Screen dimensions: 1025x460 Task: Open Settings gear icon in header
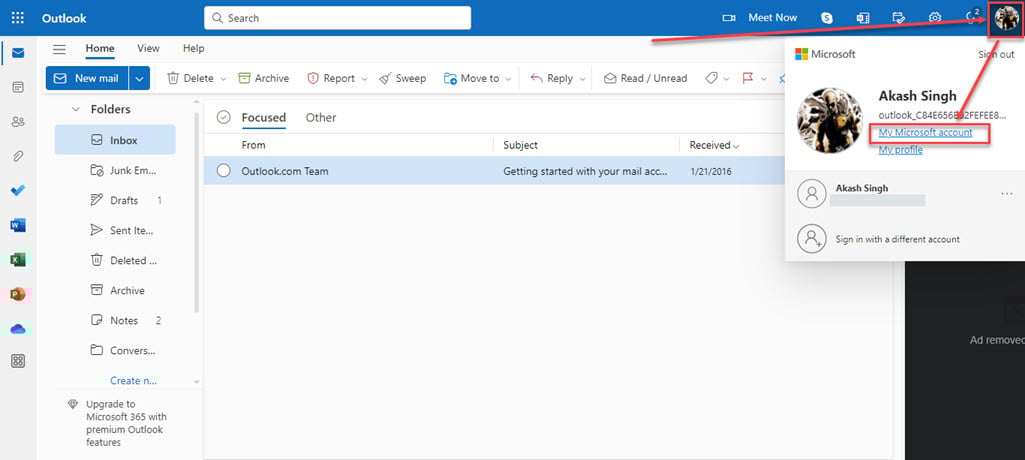[935, 18]
